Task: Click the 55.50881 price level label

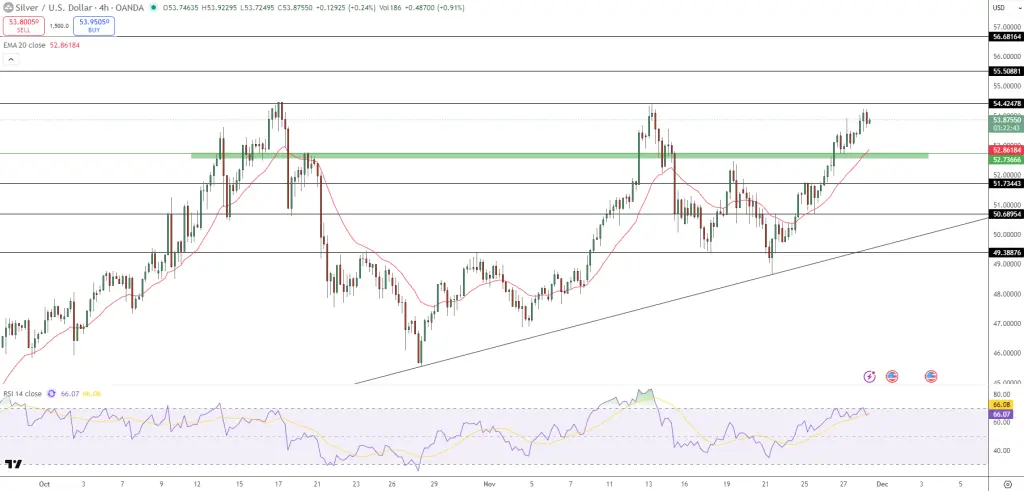Action: pyautogui.click(x=1006, y=71)
